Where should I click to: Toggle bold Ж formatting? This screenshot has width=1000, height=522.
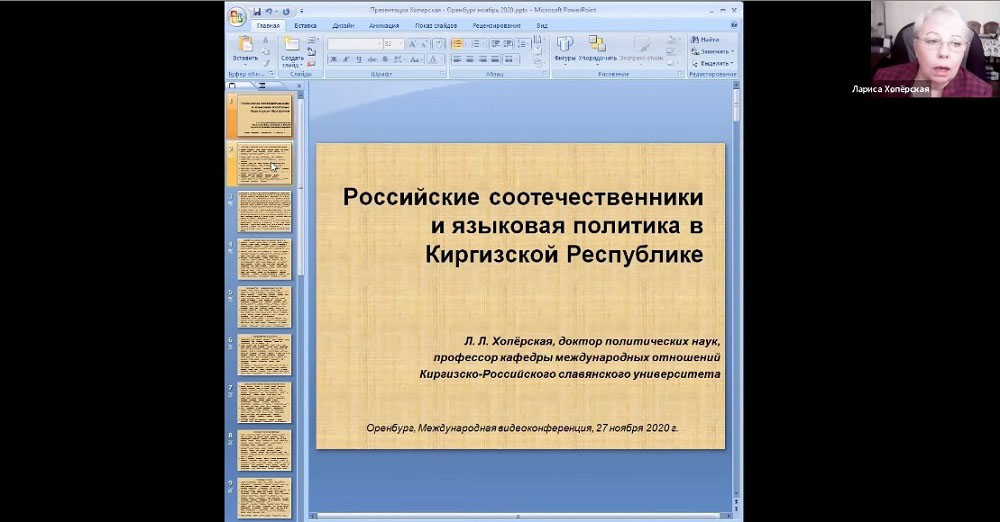[x=334, y=59]
